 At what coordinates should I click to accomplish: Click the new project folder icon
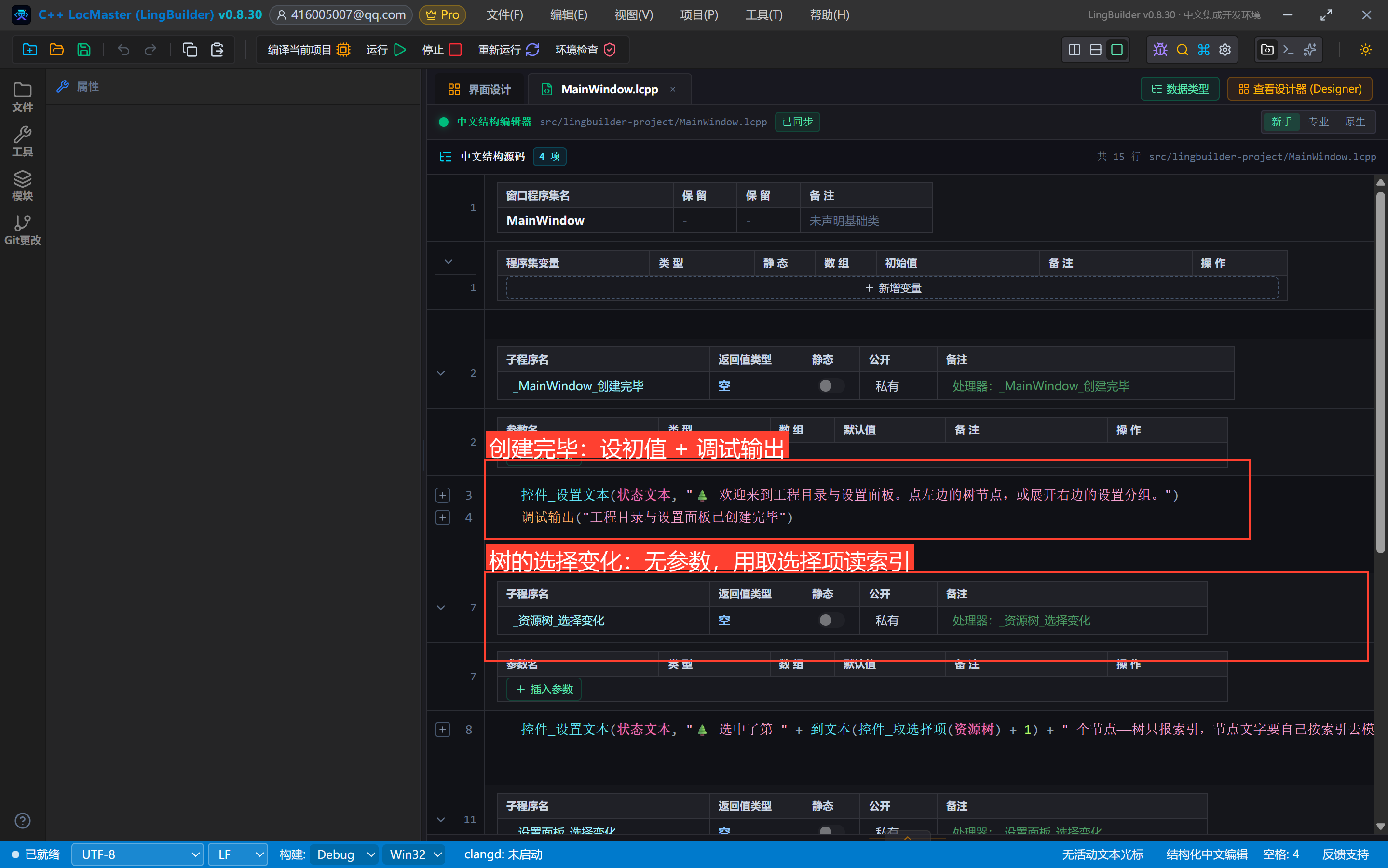coord(29,50)
